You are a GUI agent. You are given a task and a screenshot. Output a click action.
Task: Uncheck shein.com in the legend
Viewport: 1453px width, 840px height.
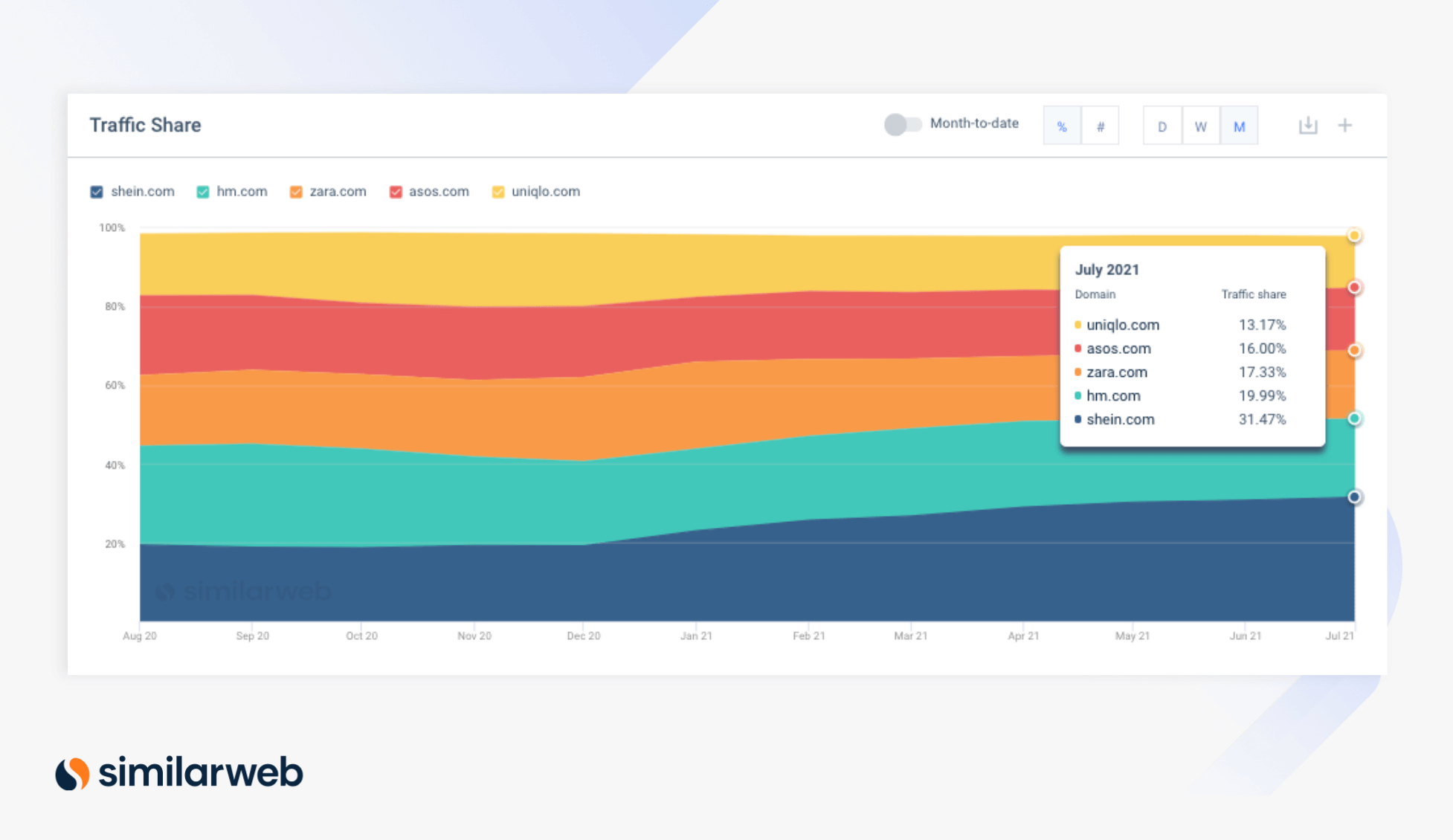tap(97, 192)
